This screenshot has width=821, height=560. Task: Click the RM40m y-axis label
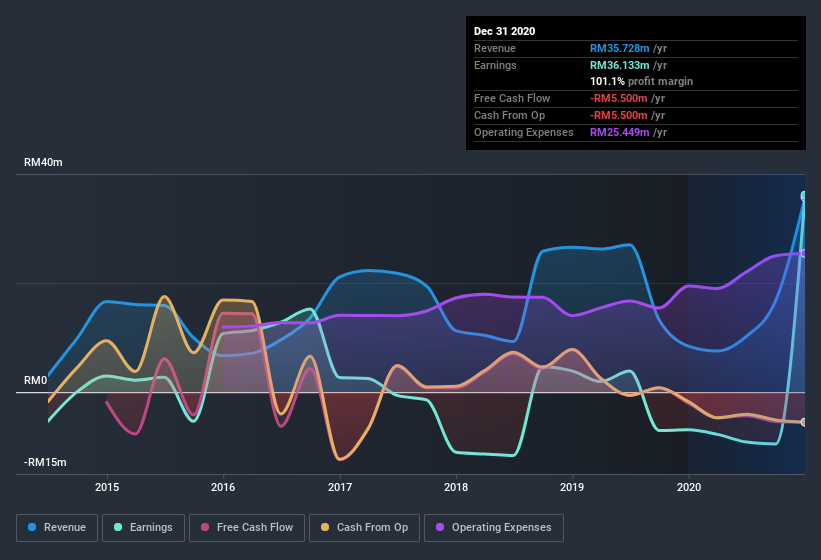pyautogui.click(x=43, y=162)
